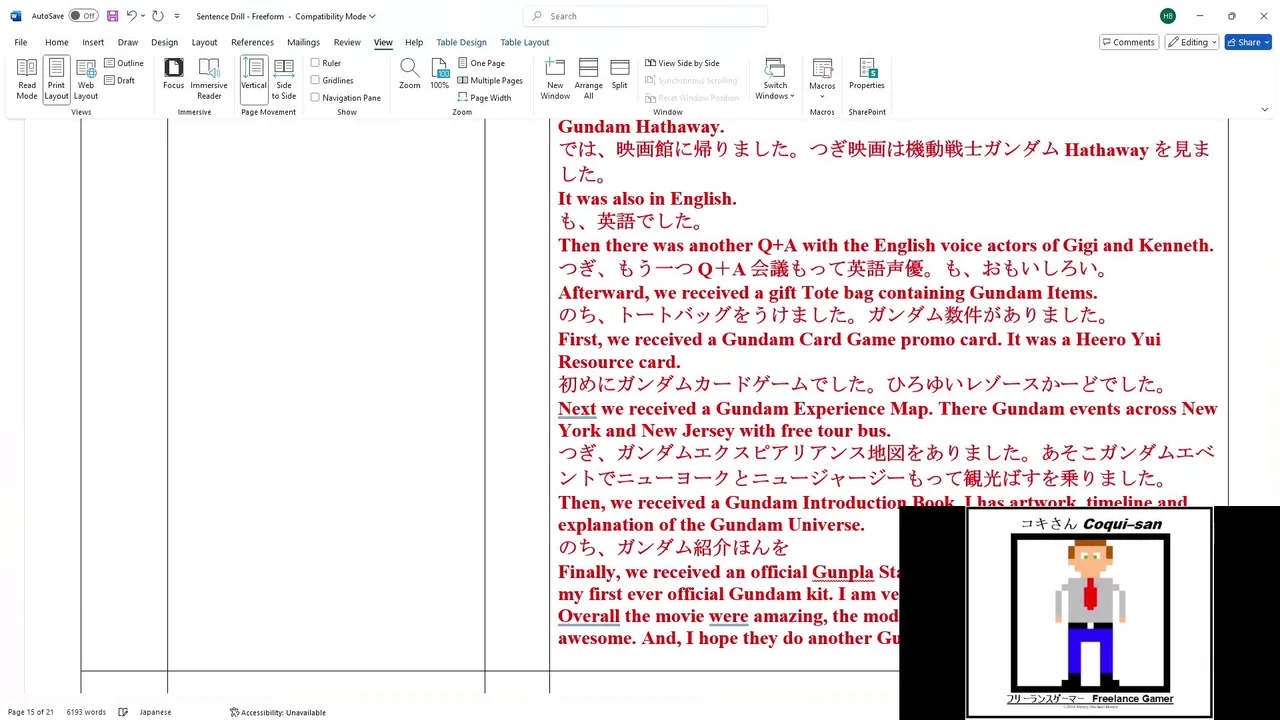
Task: Choose One Page zoom
Action: 481,63
